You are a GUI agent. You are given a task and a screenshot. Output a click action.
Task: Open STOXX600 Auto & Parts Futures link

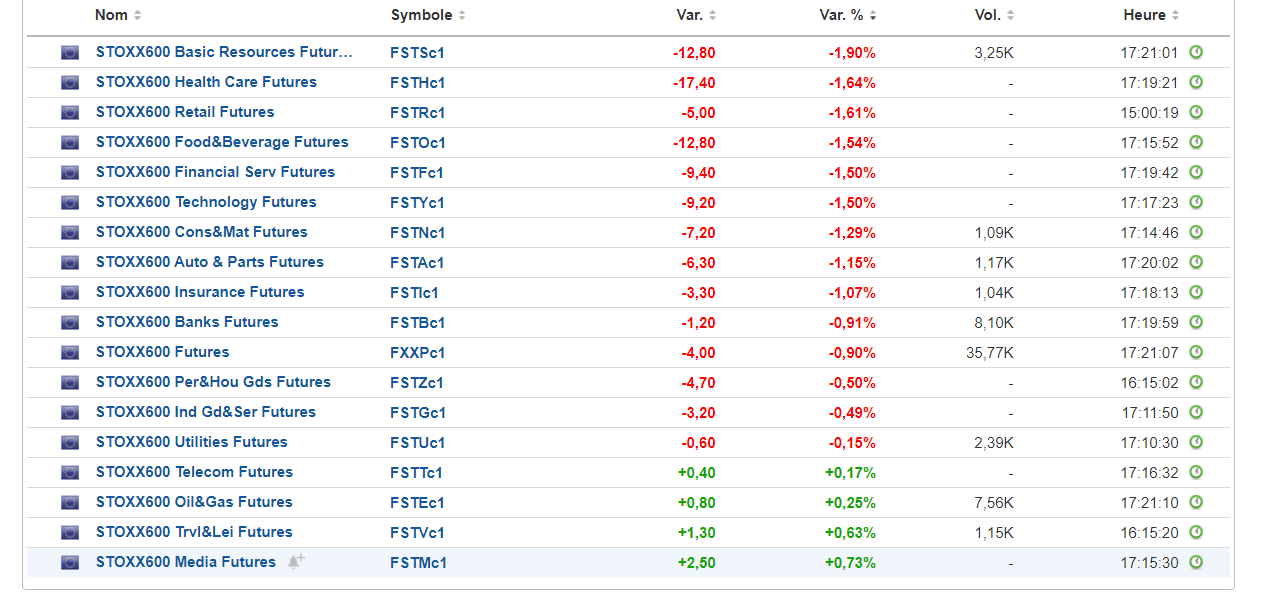[210, 262]
